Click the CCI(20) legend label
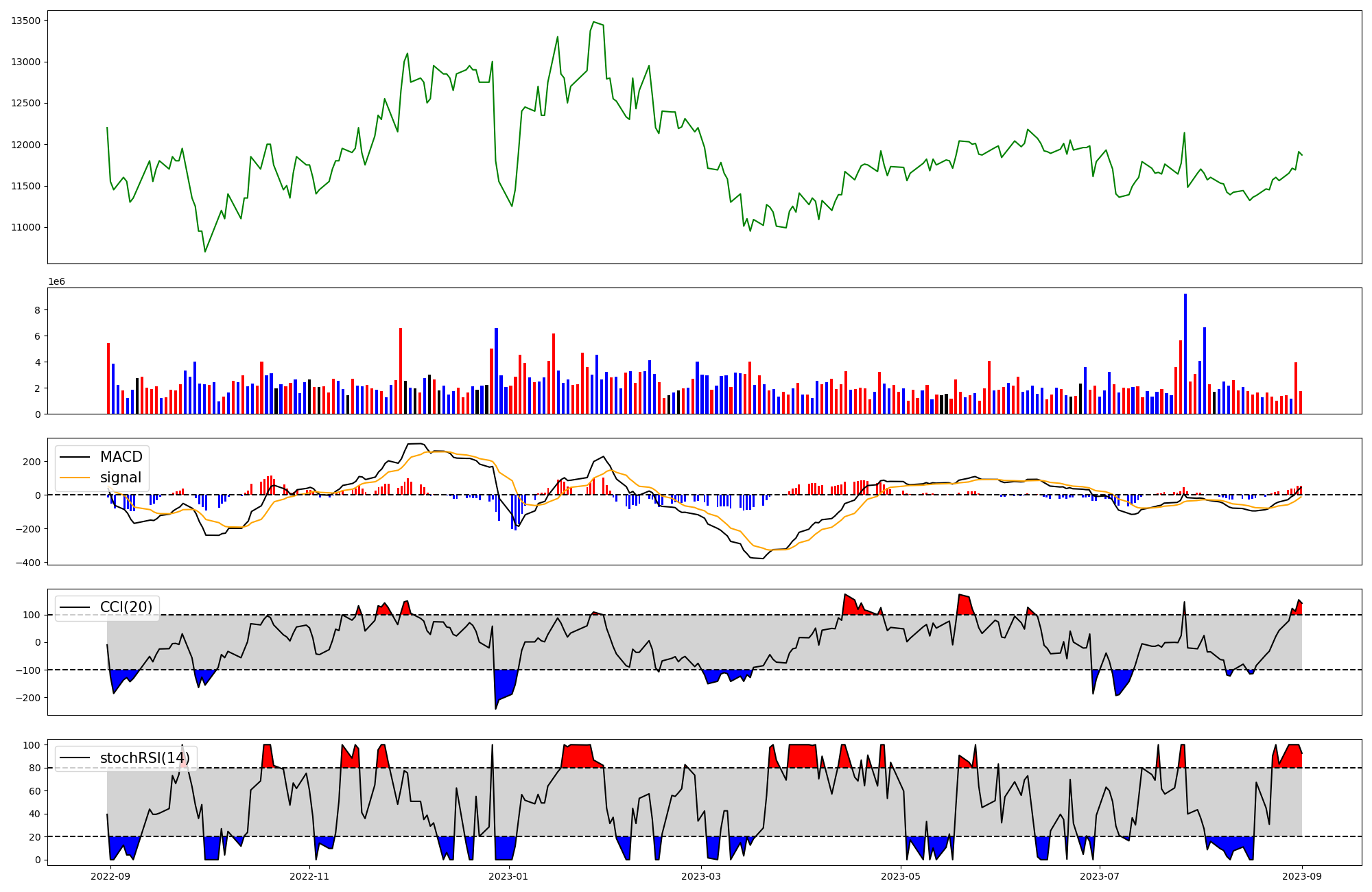The image size is (1372, 892). pos(126,607)
